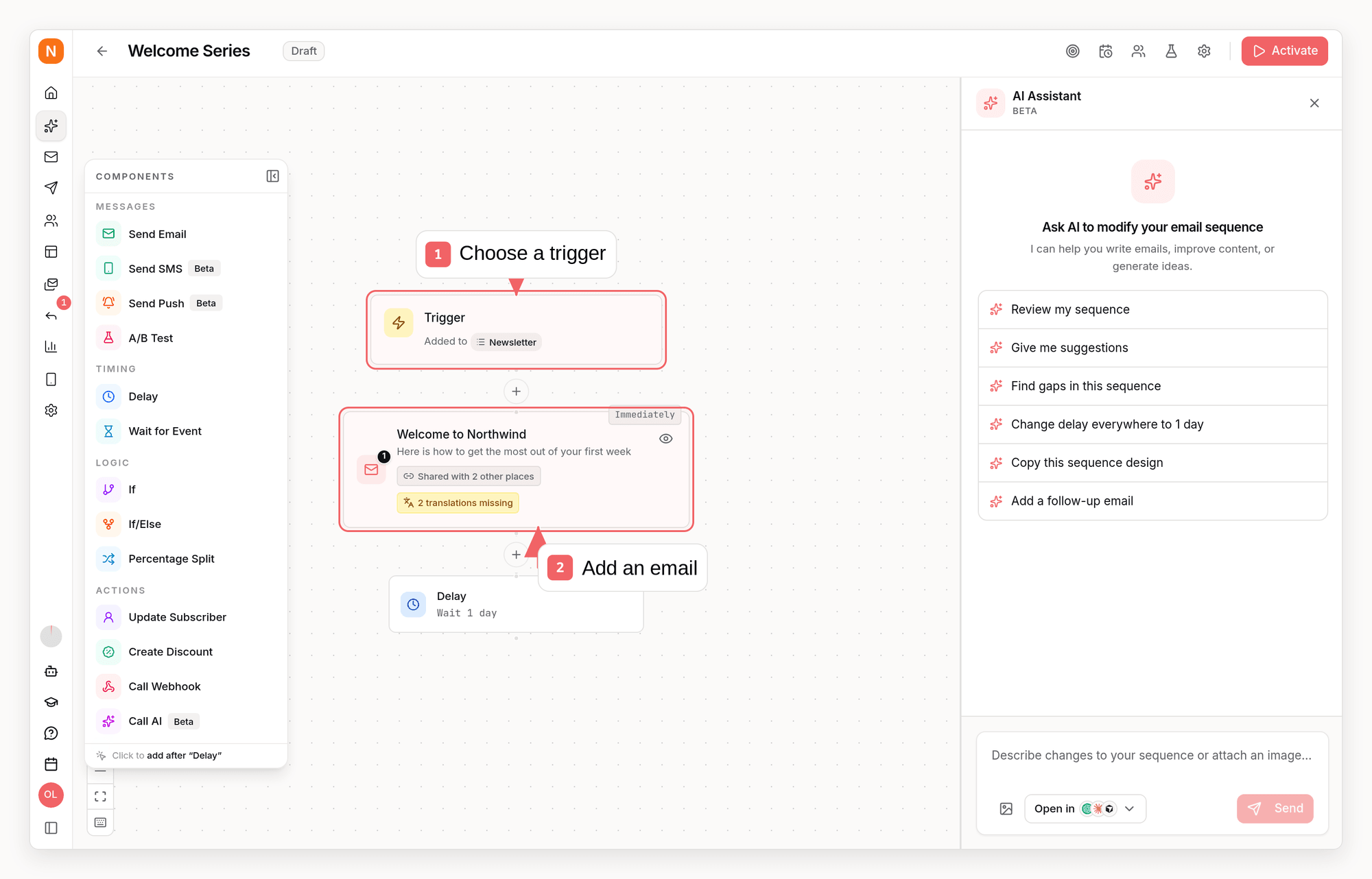Click the Activate button

click(1285, 51)
